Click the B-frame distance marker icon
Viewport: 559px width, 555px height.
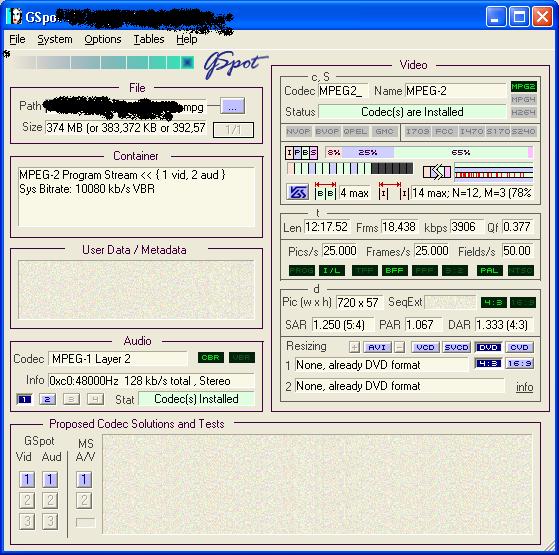tap(325, 191)
